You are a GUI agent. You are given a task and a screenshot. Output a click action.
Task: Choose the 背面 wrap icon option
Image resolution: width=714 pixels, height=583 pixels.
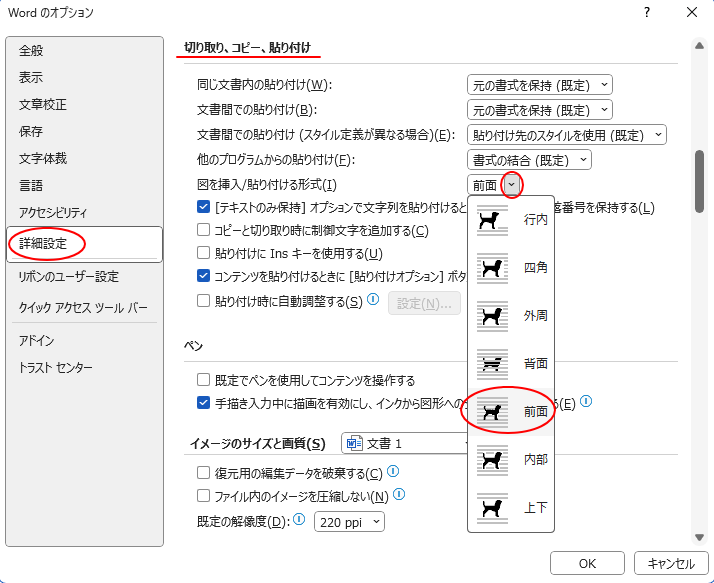492,364
